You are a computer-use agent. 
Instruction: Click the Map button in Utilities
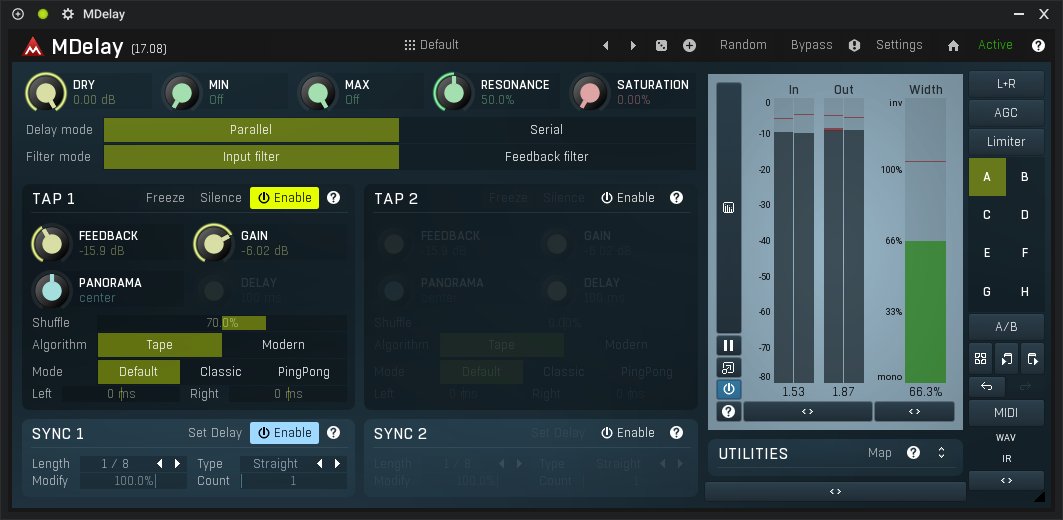pos(879,453)
